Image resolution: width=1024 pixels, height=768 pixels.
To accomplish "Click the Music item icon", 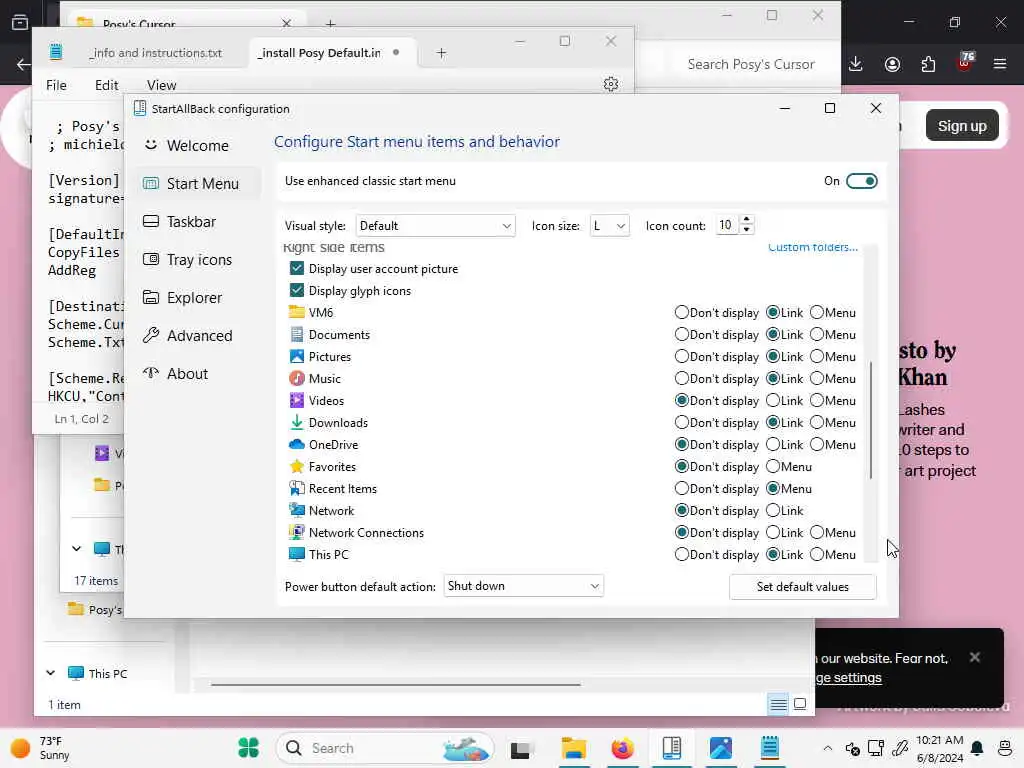I will click(296, 379).
